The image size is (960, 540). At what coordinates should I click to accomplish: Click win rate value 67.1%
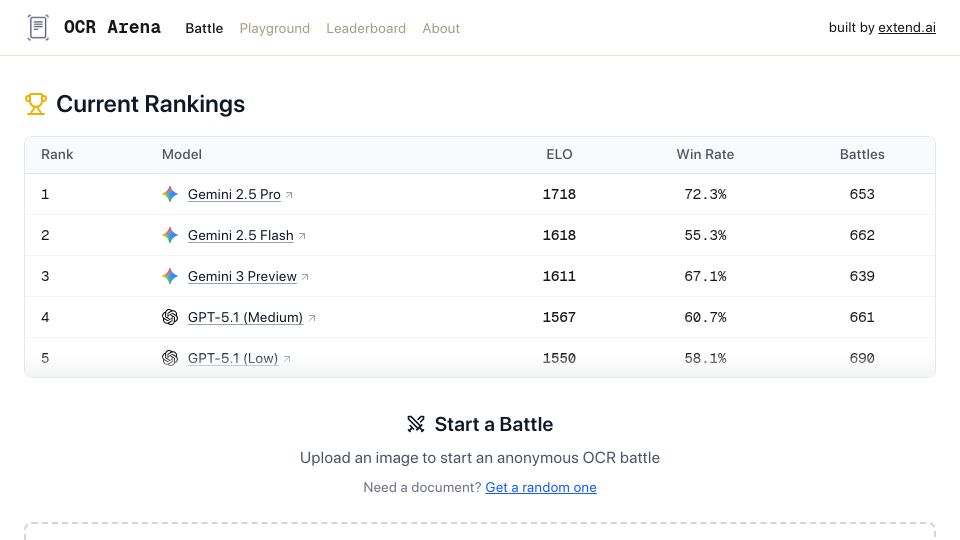(705, 276)
